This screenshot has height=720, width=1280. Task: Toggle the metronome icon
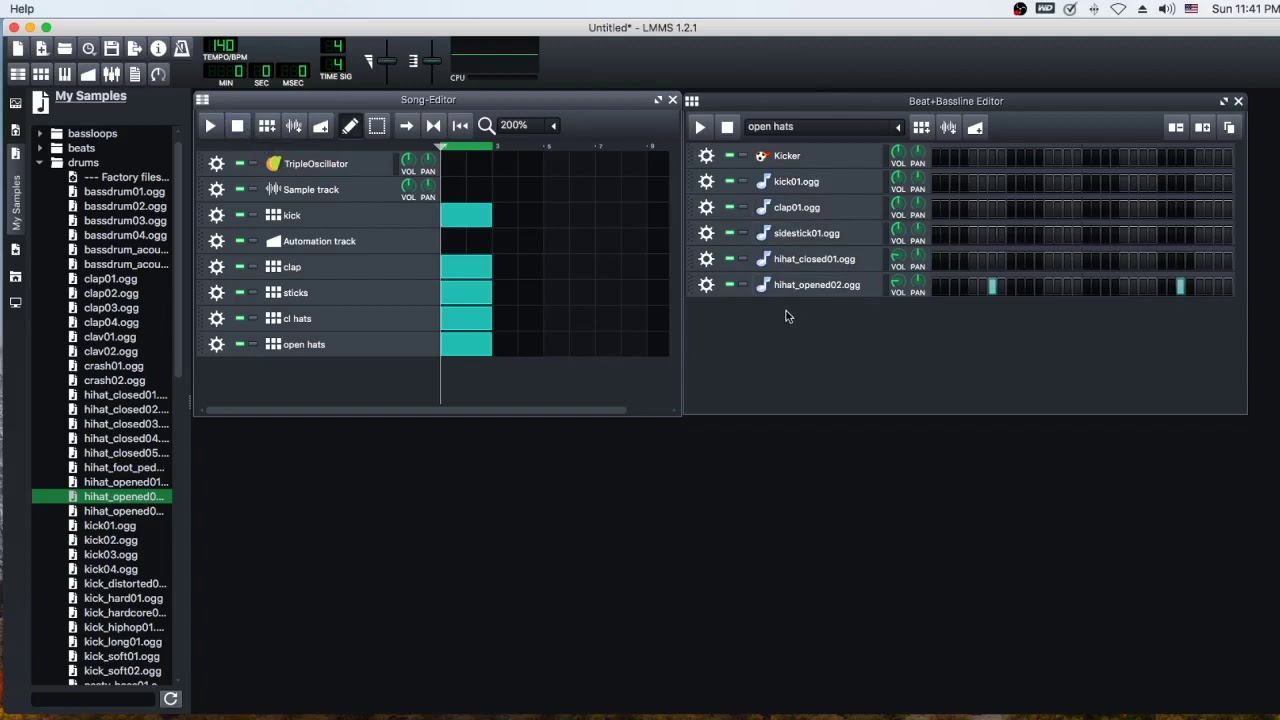[x=181, y=48]
